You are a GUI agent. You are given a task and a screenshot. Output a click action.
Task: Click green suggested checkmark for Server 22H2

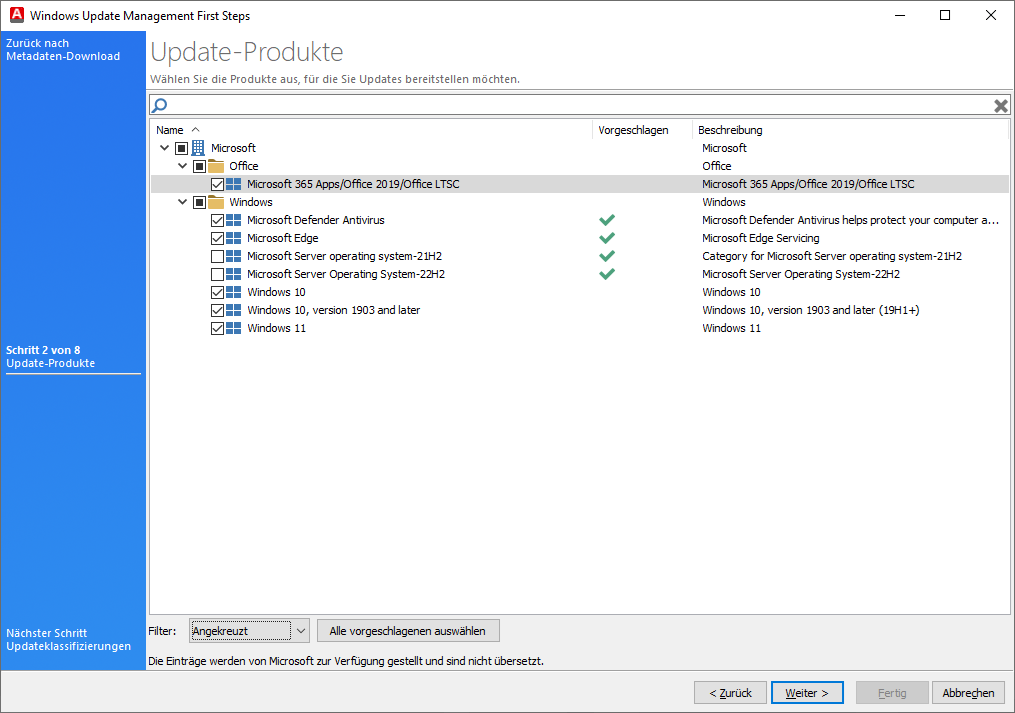(x=607, y=275)
